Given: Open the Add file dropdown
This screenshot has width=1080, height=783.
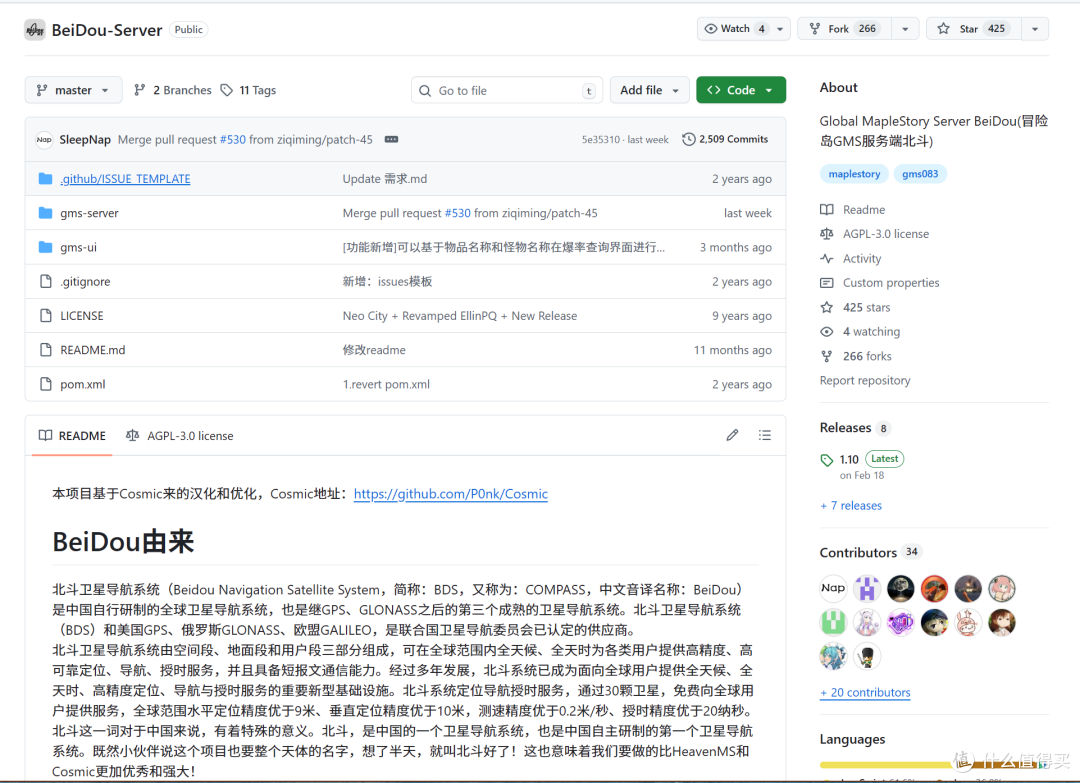Looking at the screenshot, I should (650, 90).
